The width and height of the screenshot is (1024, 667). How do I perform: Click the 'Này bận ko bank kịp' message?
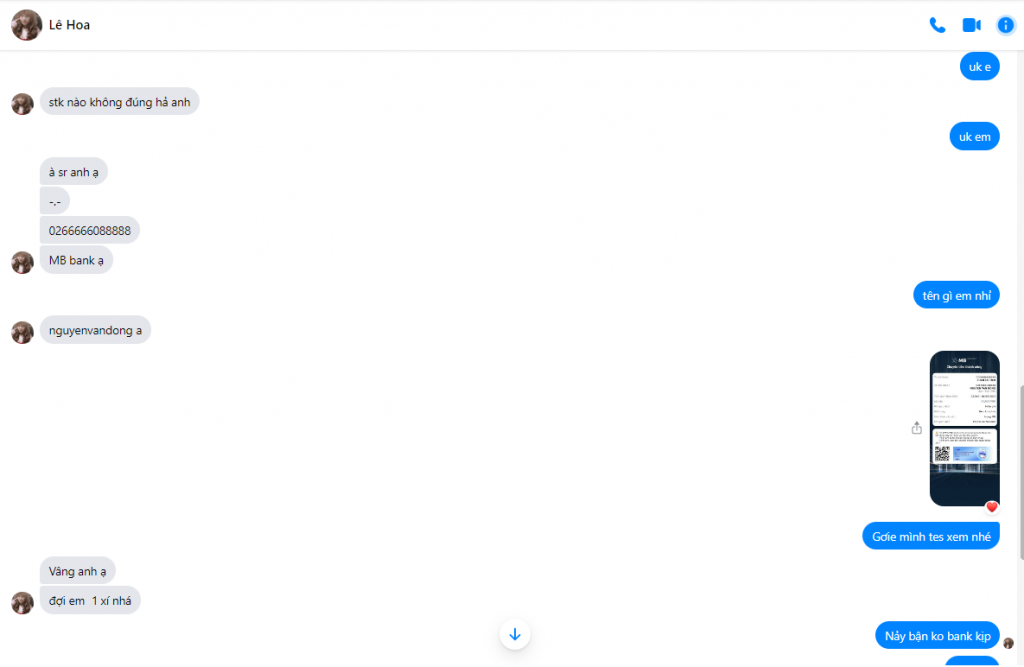[937, 636]
